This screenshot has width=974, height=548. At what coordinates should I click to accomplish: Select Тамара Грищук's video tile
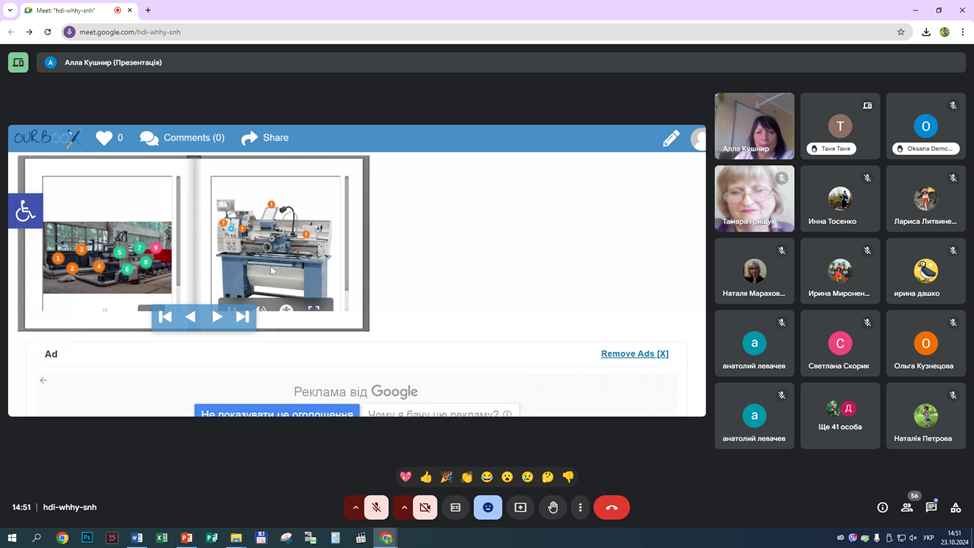[754, 198]
